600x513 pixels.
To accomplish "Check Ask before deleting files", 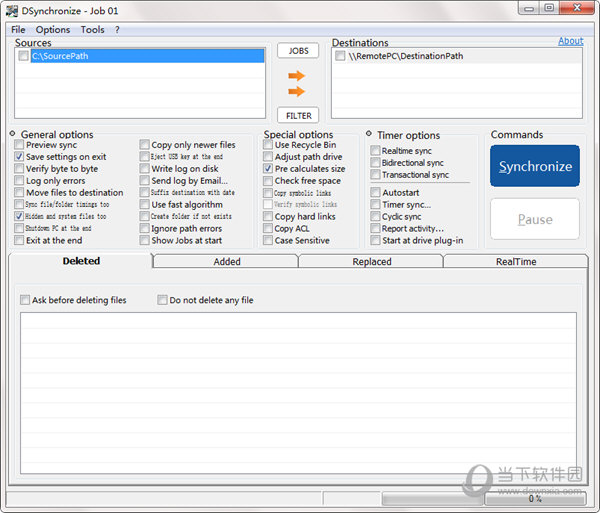I will click(25, 300).
